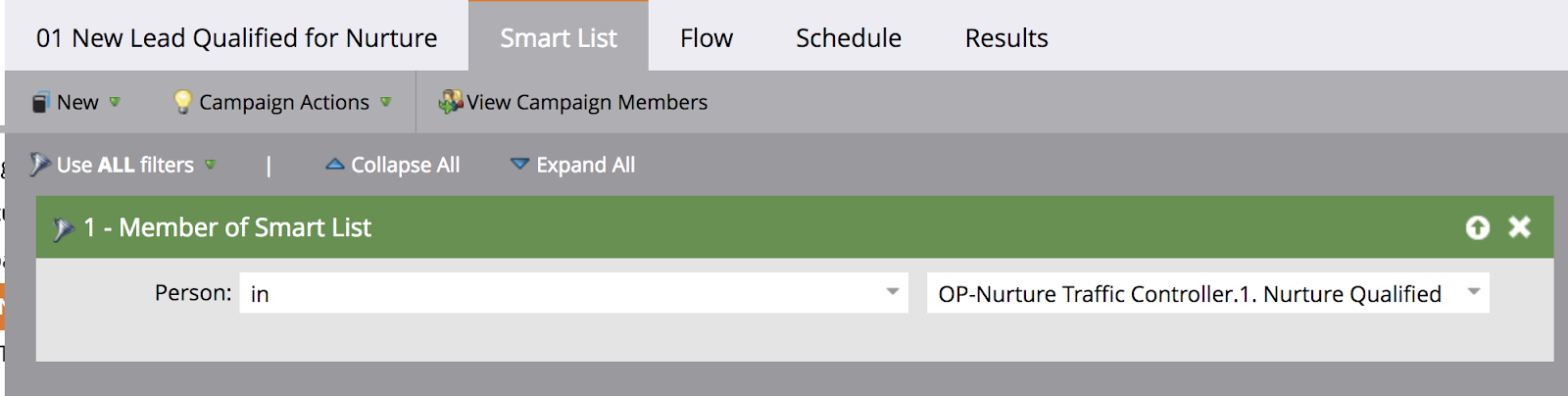Click the funnel icon in the green filter header
Screen dimensions: 1568x396
(64, 228)
